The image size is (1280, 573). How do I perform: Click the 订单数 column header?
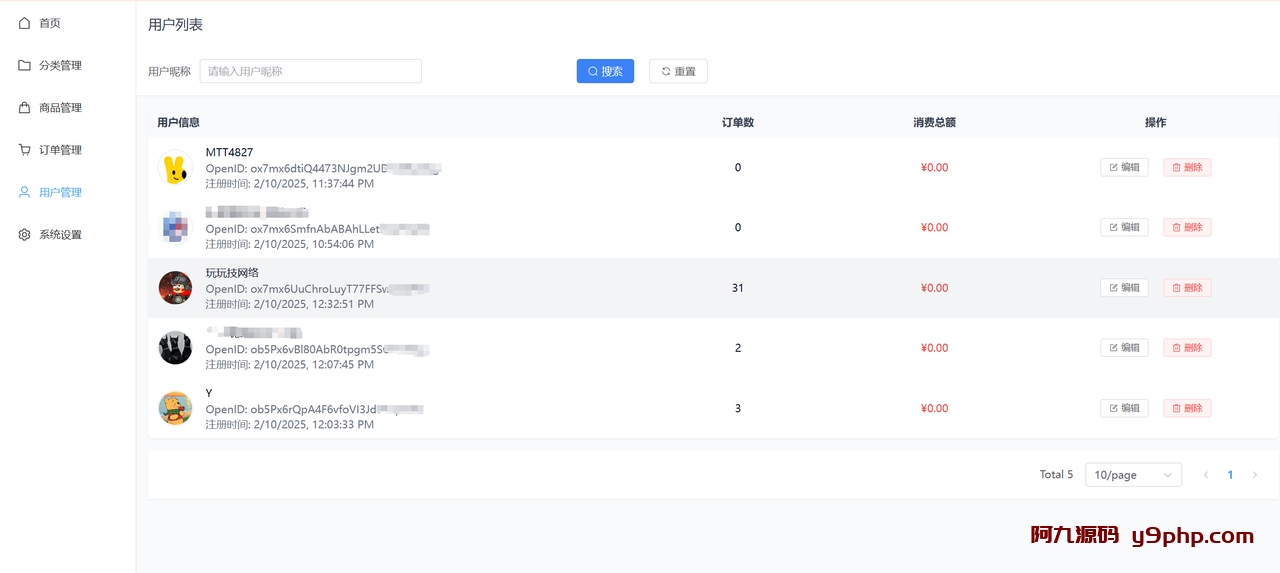[x=738, y=122]
